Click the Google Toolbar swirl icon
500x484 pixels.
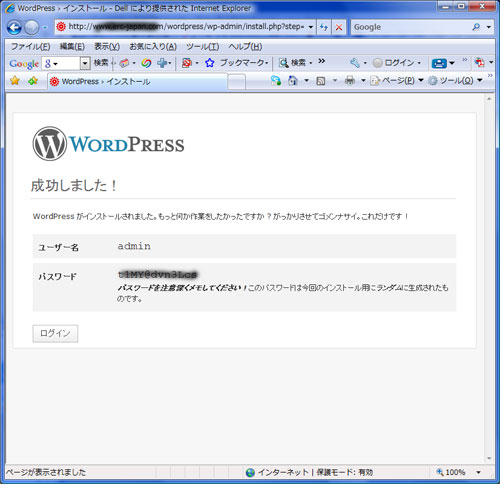[146, 63]
